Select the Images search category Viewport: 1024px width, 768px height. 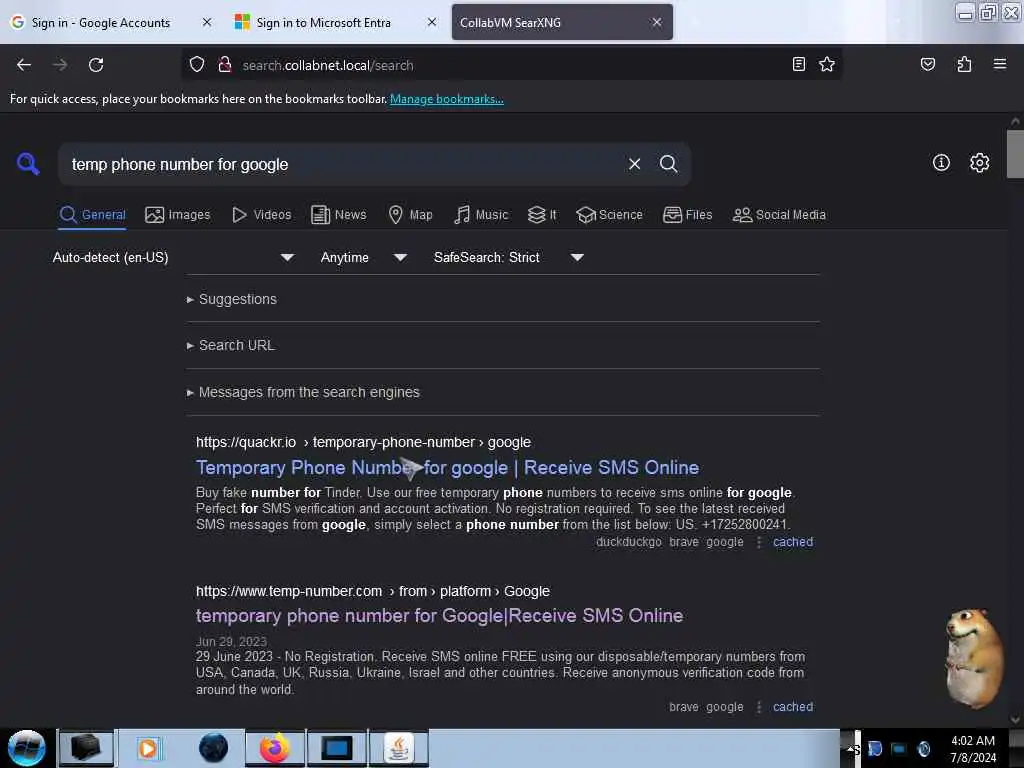coord(178,215)
